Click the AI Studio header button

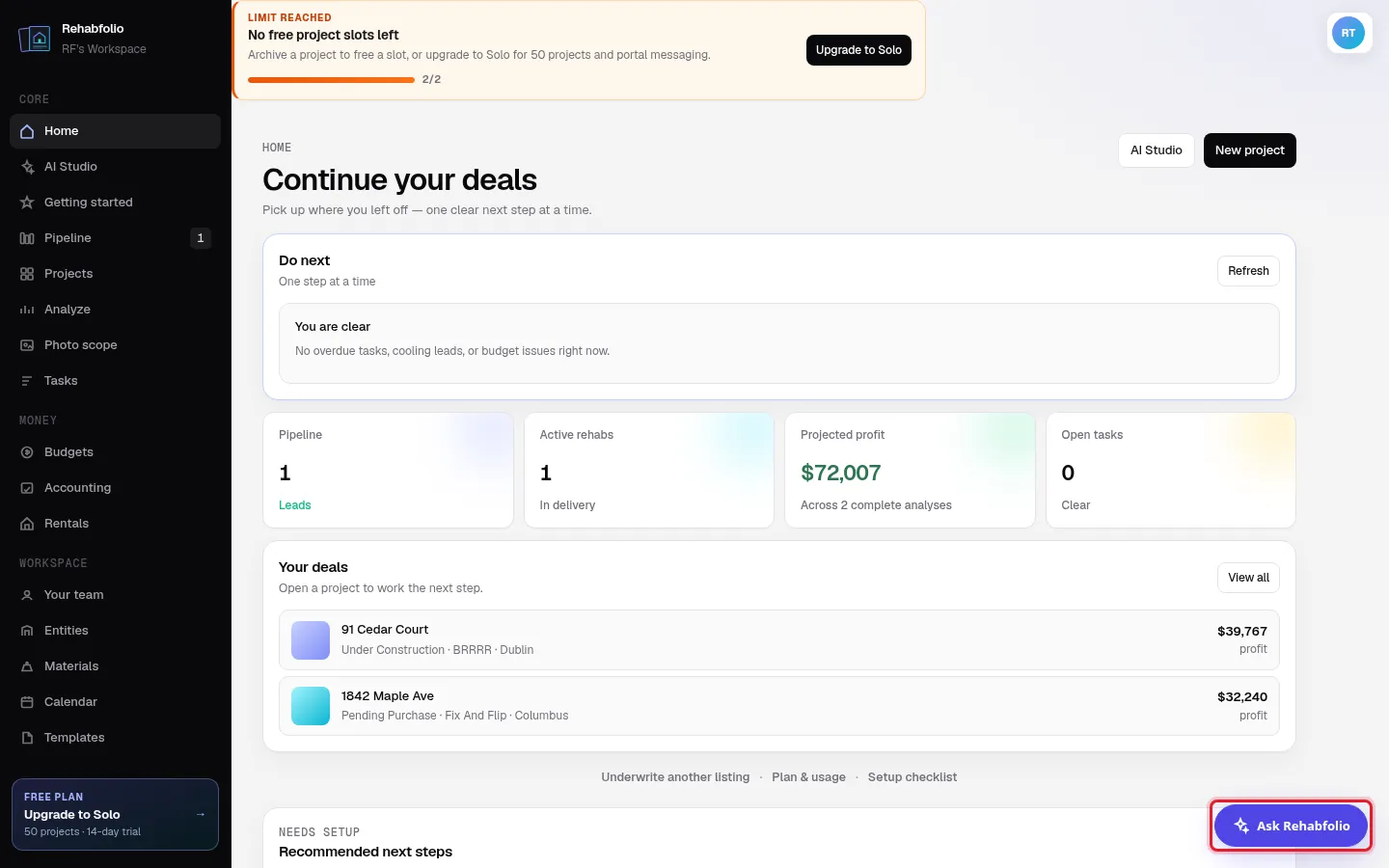(1156, 150)
